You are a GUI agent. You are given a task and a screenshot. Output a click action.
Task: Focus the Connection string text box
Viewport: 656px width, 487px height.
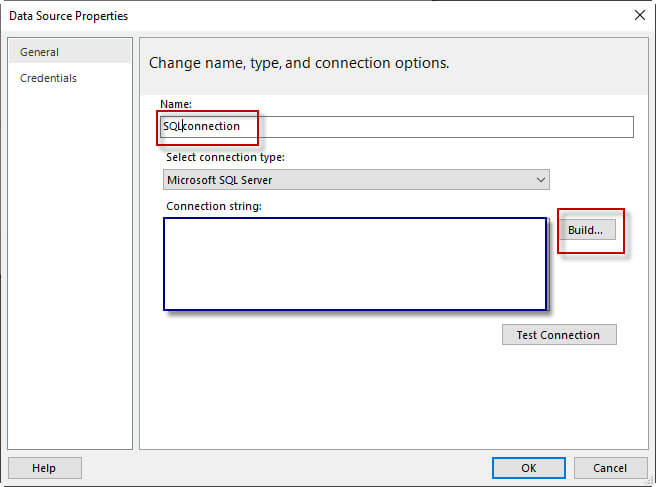click(x=355, y=264)
